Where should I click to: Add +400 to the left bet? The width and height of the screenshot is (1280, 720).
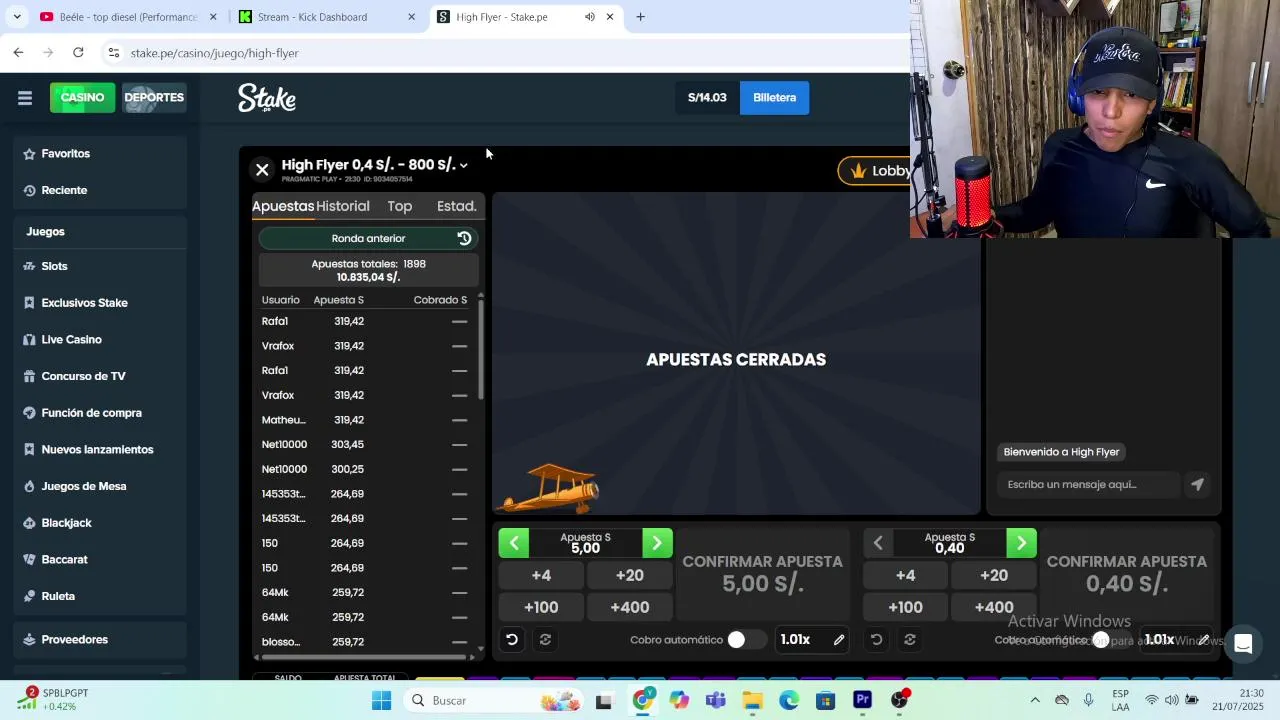click(630, 607)
